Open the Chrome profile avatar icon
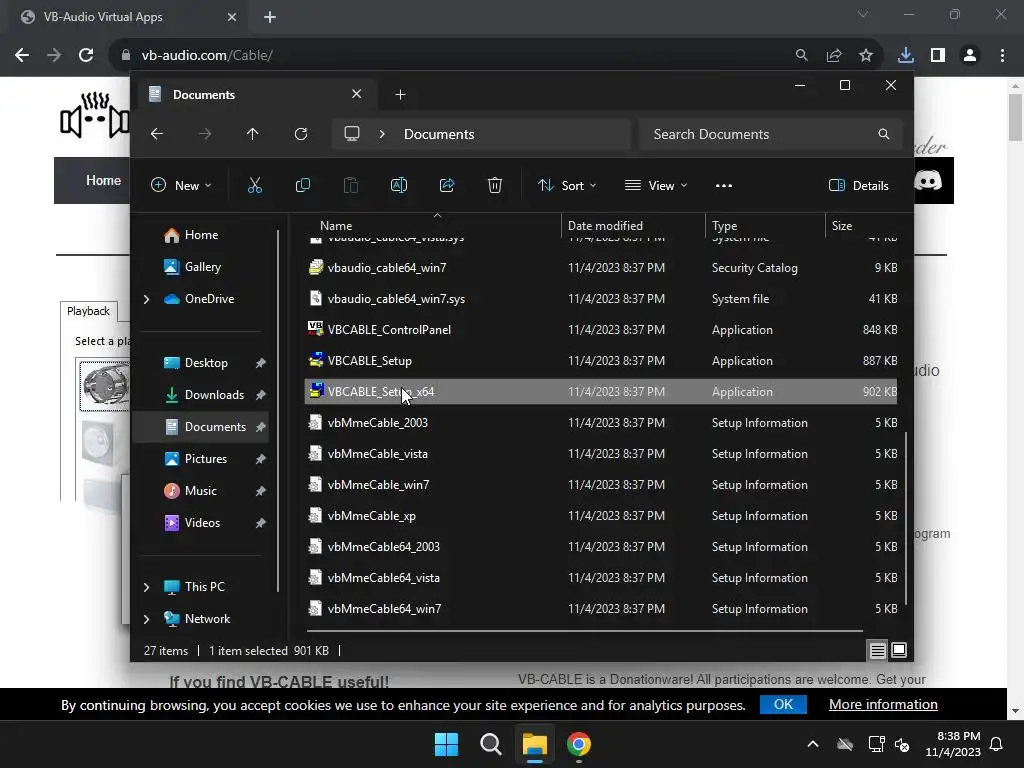The height and width of the screenshot is (768, 1024). [x=970, y=56]
